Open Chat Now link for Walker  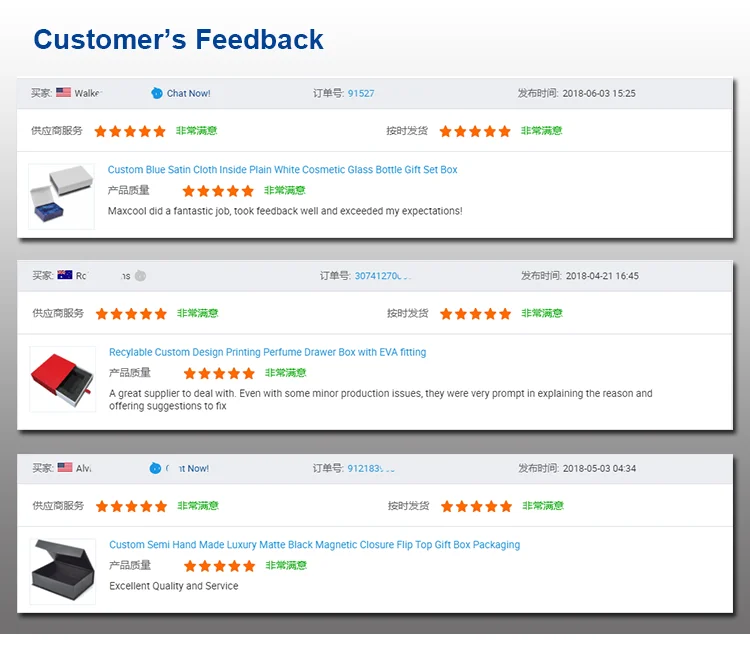[188, 93]
